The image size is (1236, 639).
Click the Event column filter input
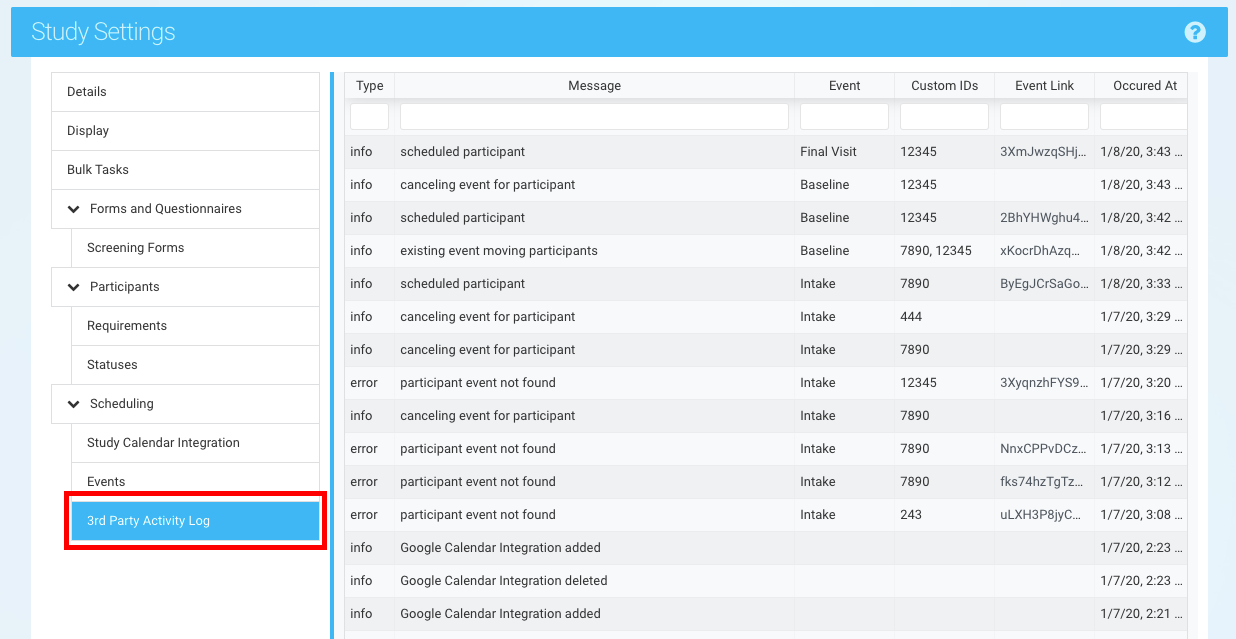click(x=844, y=117)
